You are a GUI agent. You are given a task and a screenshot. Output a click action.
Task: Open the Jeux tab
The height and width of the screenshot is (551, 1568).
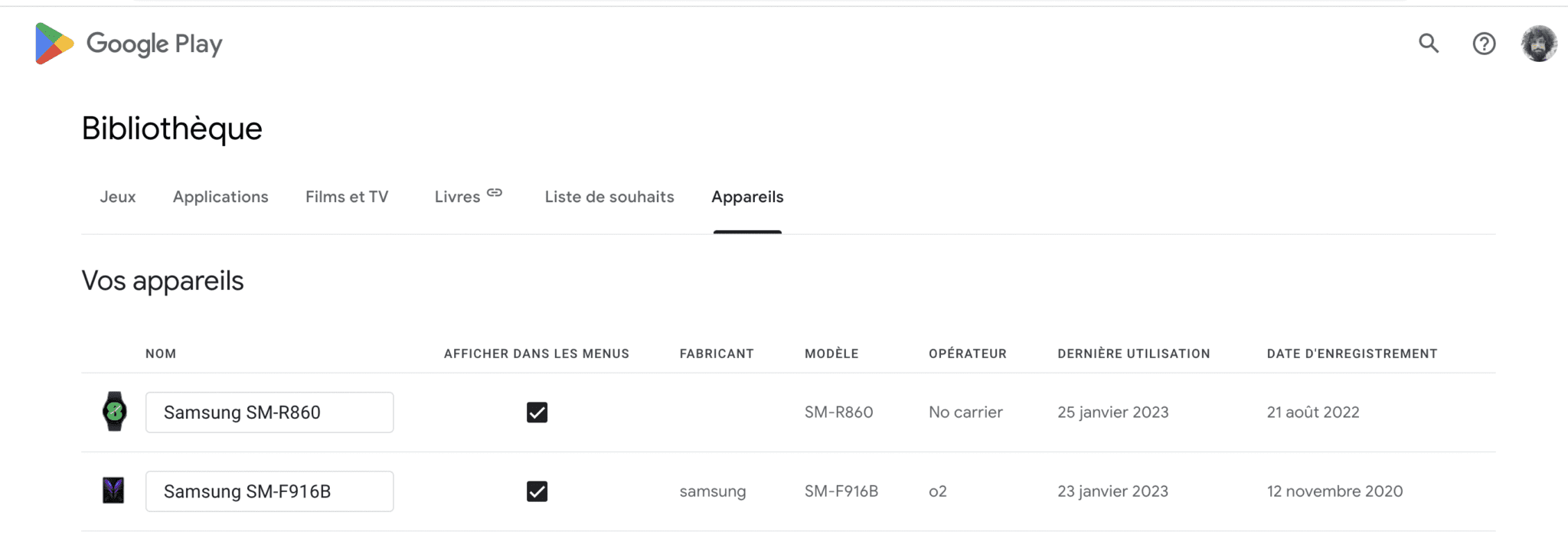(118, 197)
